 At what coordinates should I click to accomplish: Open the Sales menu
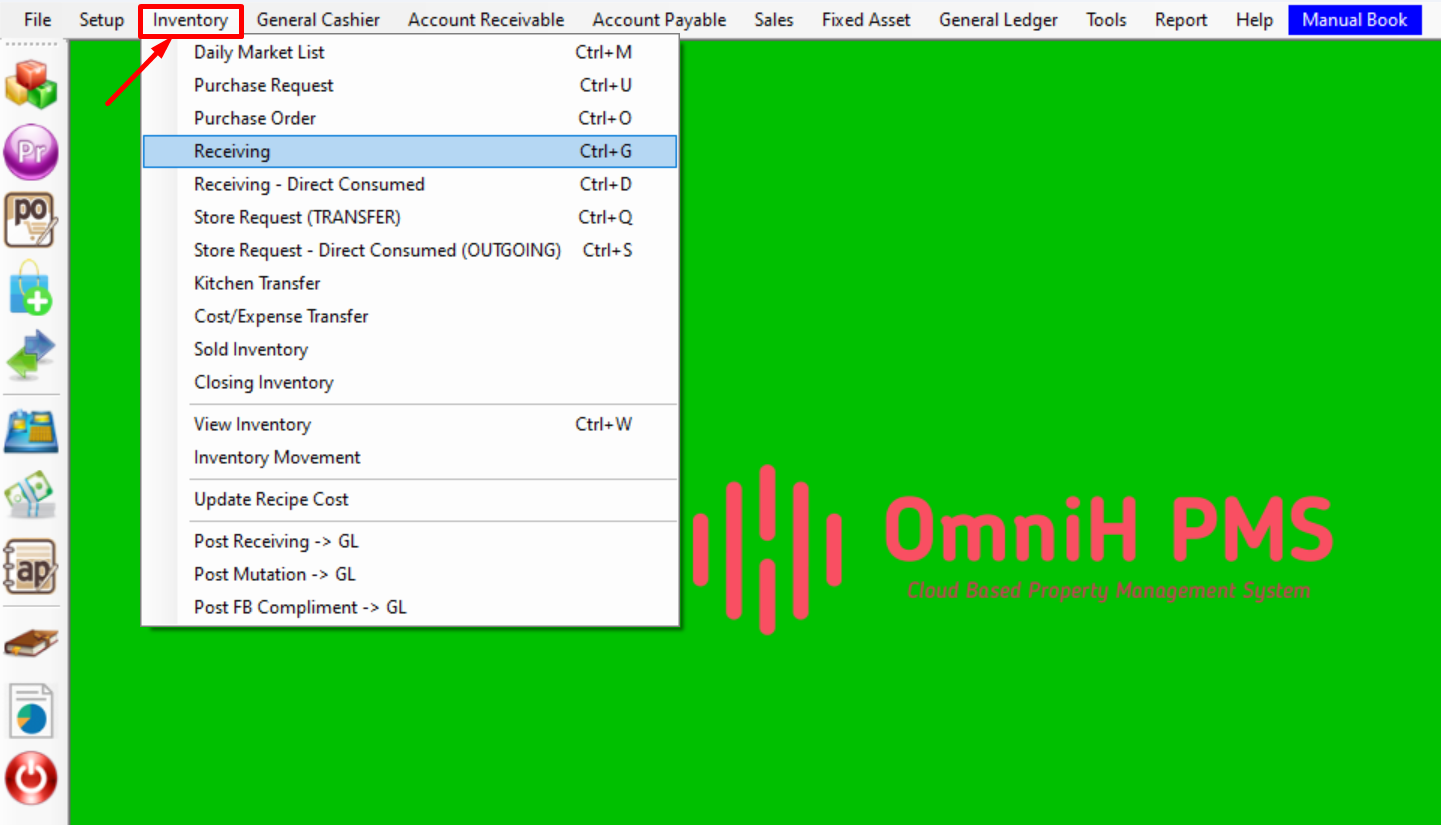click(x=774, y=20)
